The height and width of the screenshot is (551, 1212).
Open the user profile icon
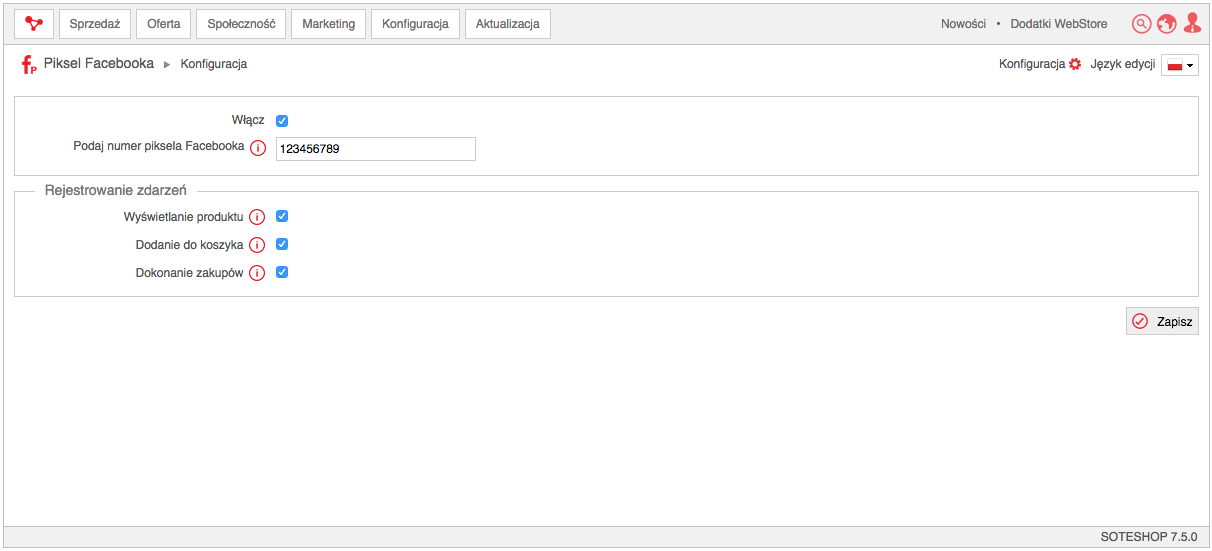click(1192, 24)
